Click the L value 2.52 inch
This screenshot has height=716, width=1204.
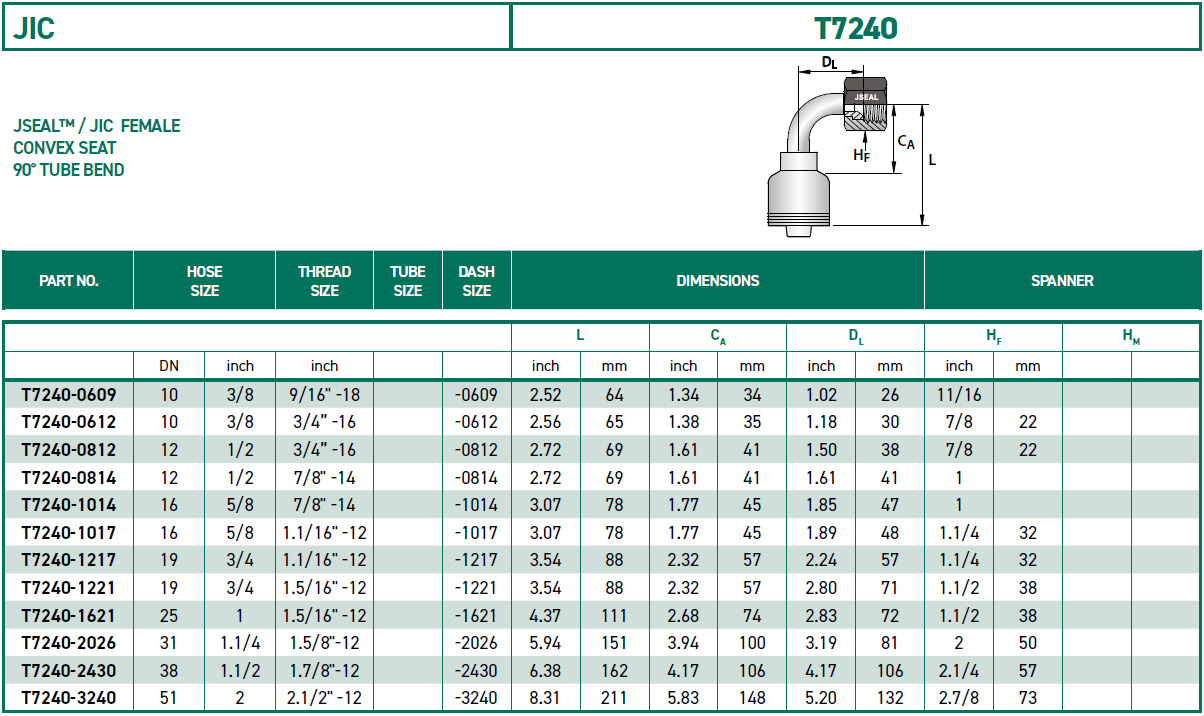point(546,395)
